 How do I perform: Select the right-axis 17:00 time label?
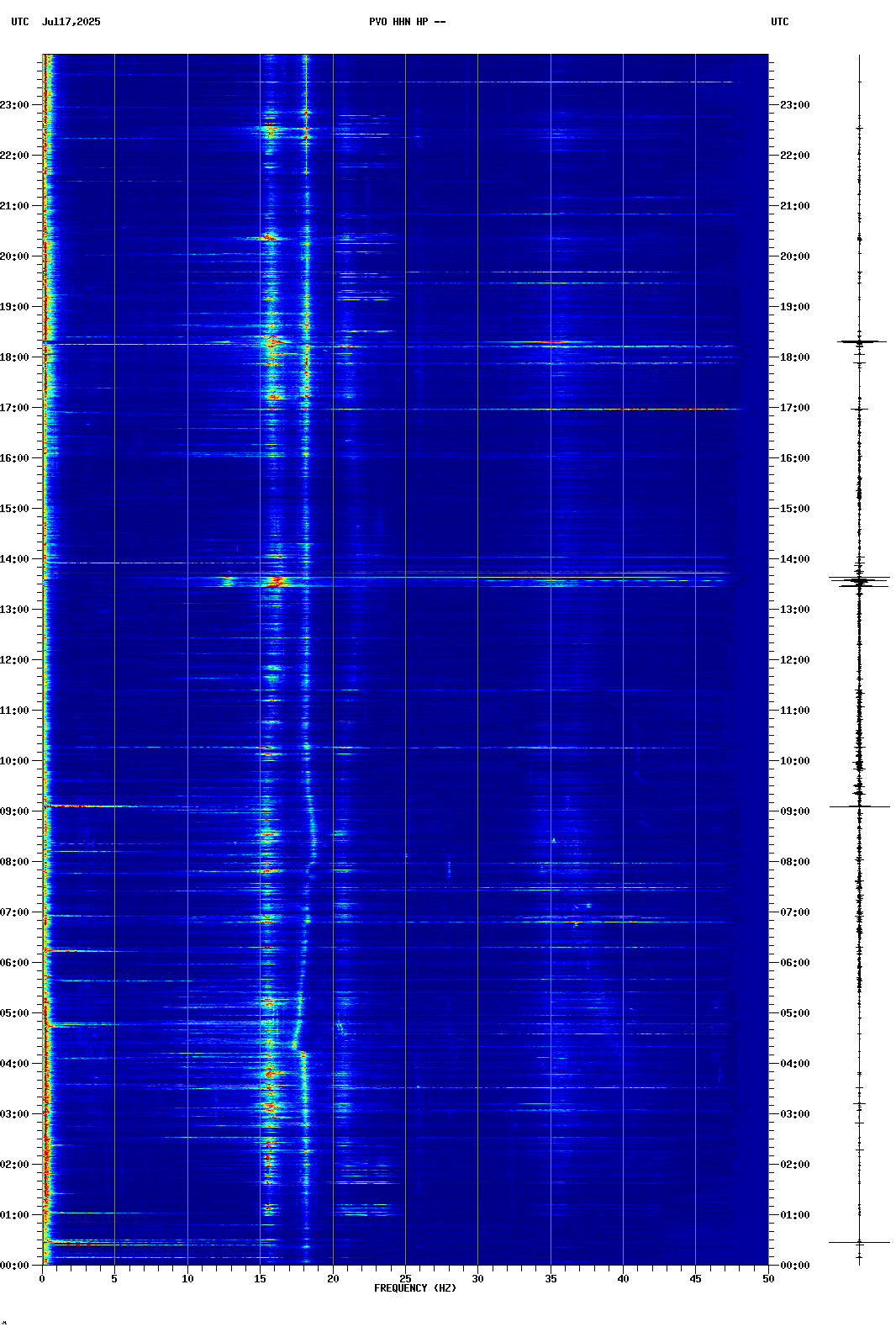[x=795, y=408]
